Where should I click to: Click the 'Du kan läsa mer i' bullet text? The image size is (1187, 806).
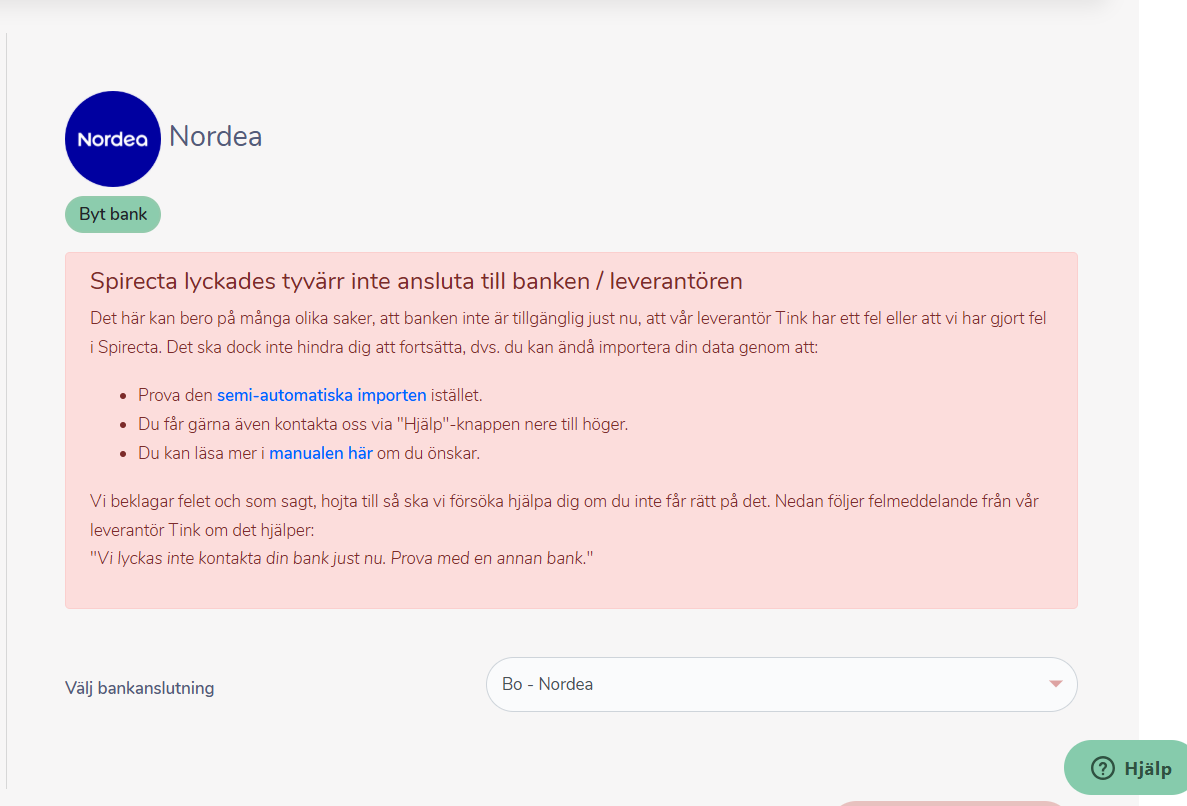201,453
